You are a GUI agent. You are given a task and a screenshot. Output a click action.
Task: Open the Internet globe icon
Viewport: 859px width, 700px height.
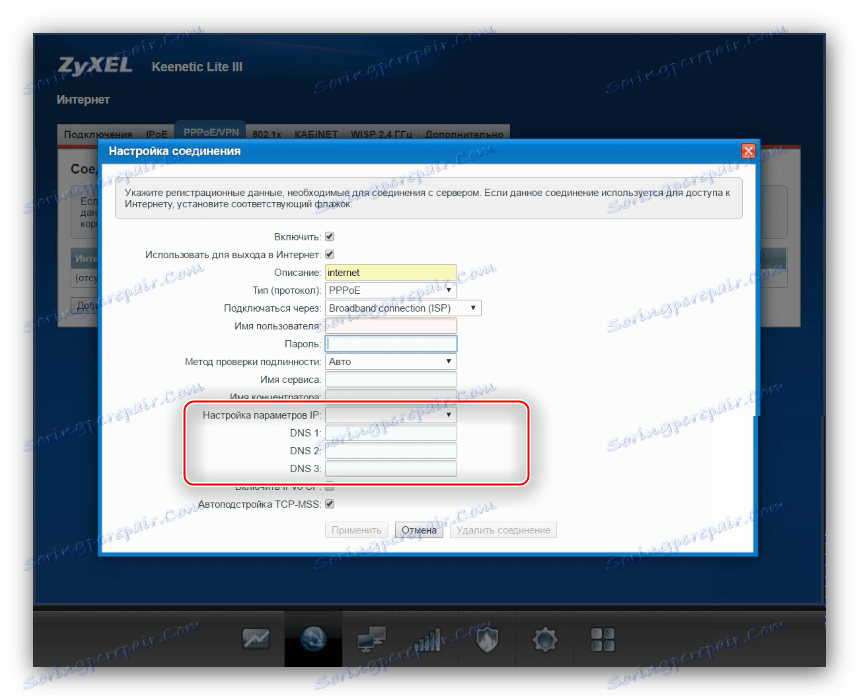[313, 639]
